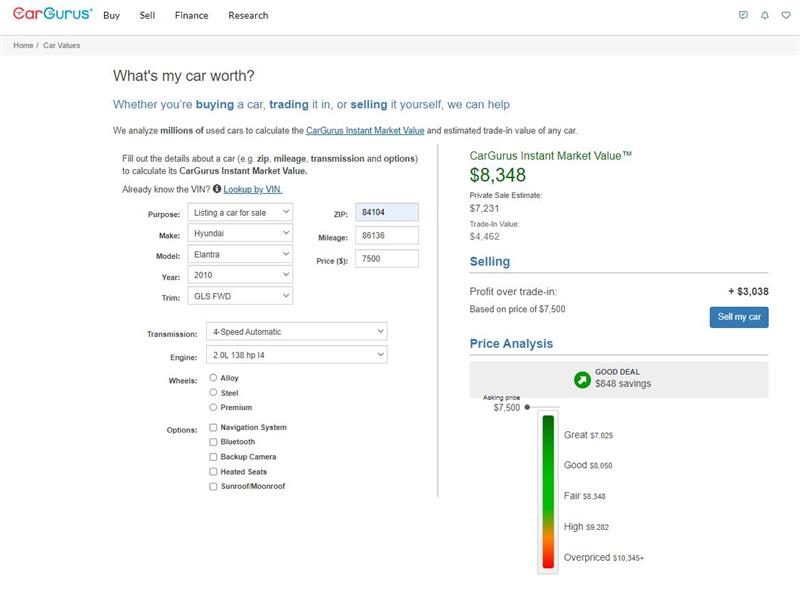Select the Premium wheels option
Image resolution: width=800 pixels, height=592 pixels.
213,407
